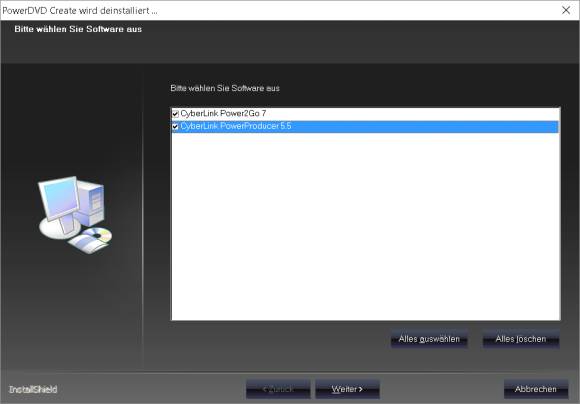Click the Alles löschen button
Viewport: 580px width, 404px height.
click(x=521, y=339)
